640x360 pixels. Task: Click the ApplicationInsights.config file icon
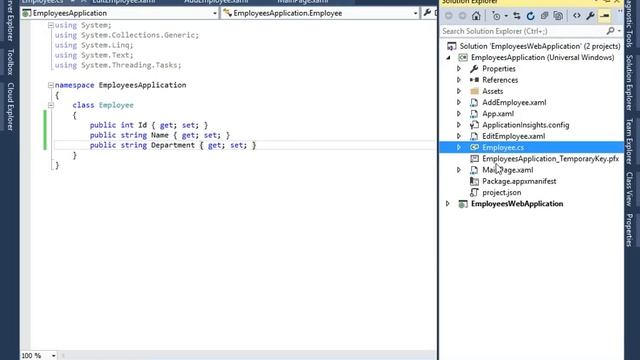tap(474, 125)
